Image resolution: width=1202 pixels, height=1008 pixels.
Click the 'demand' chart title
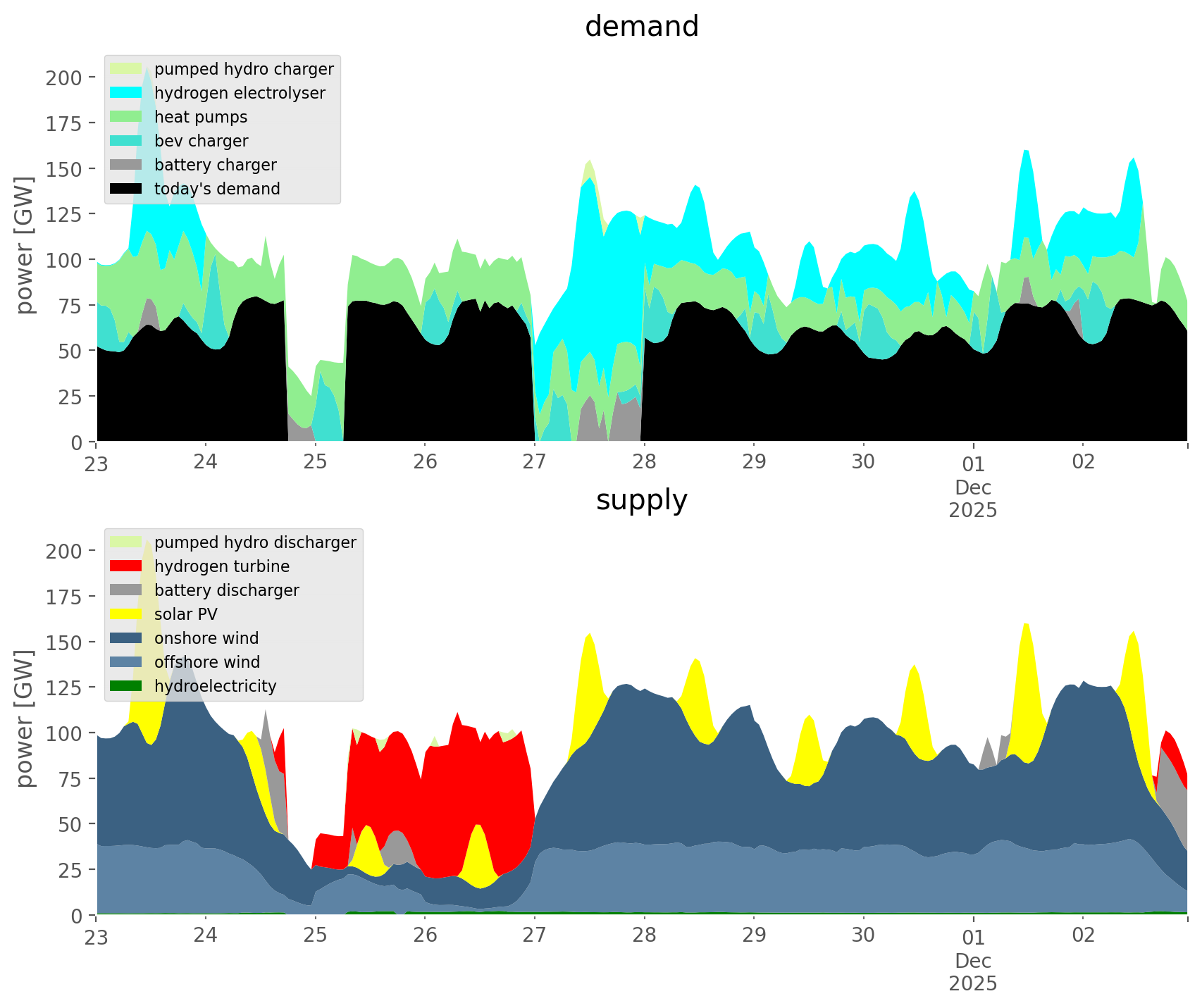(x=641, y=27)
